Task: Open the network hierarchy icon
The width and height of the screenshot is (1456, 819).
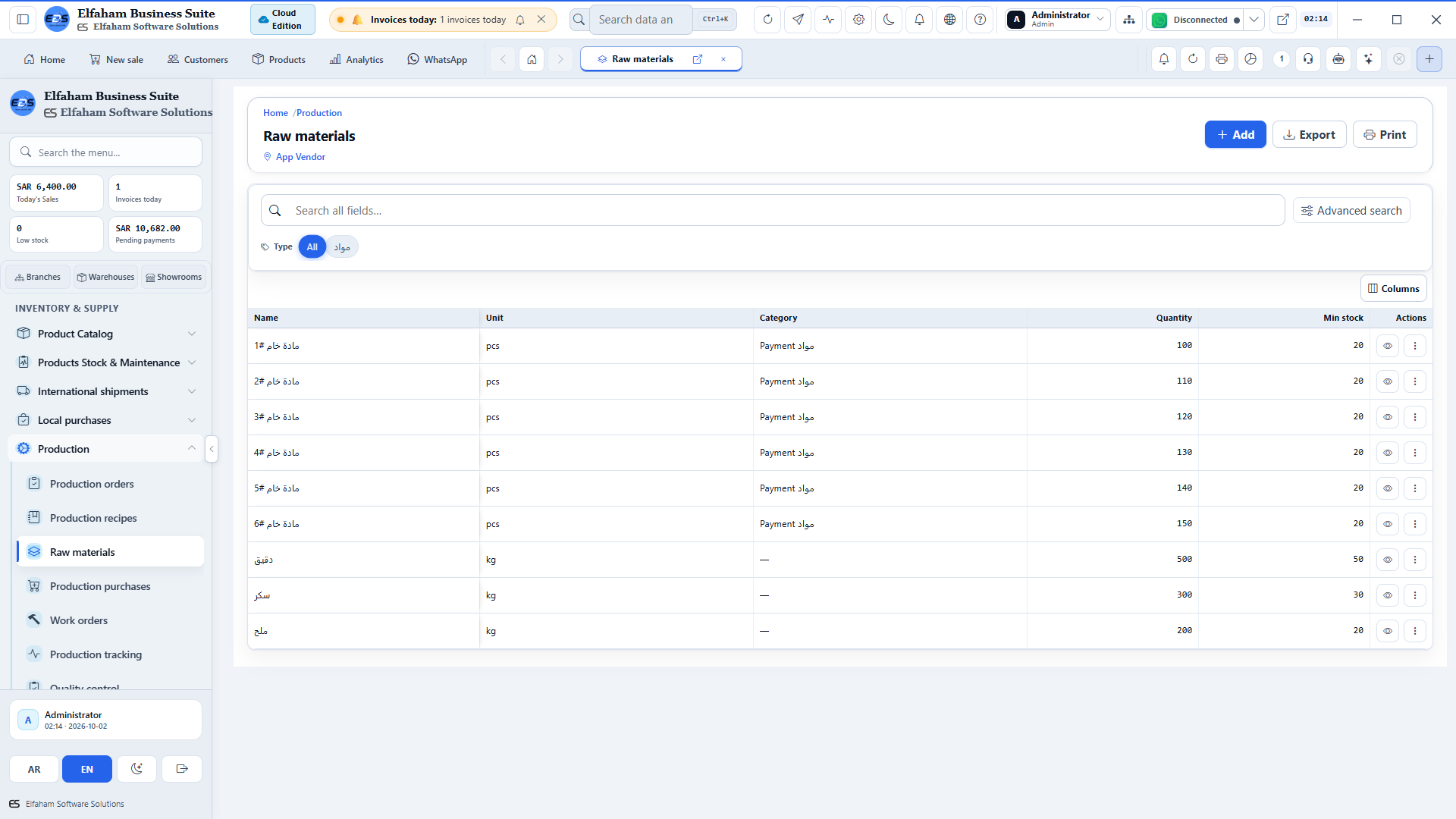Action: 1129,20
